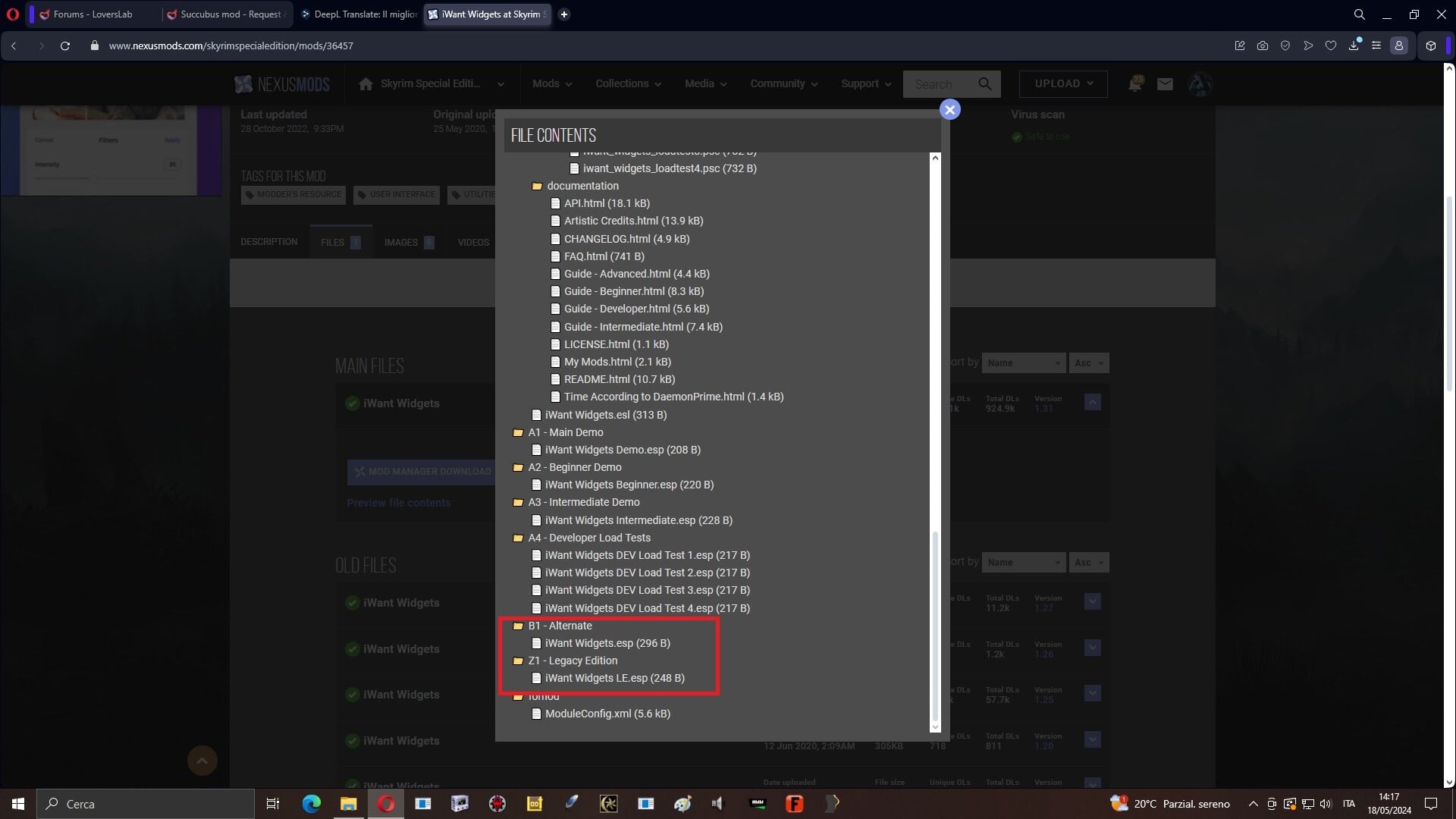Open the VIDEOS tab of the mod
Viewport: 1456px width, 819px height.
473,243
